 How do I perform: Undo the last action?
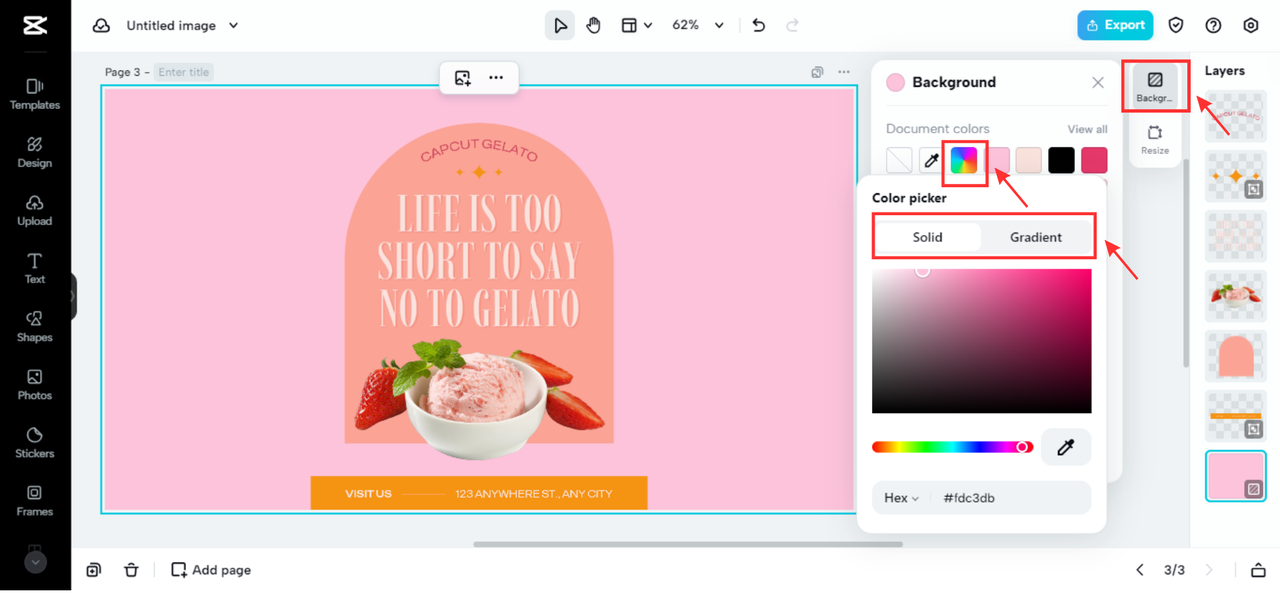point(759,26)
